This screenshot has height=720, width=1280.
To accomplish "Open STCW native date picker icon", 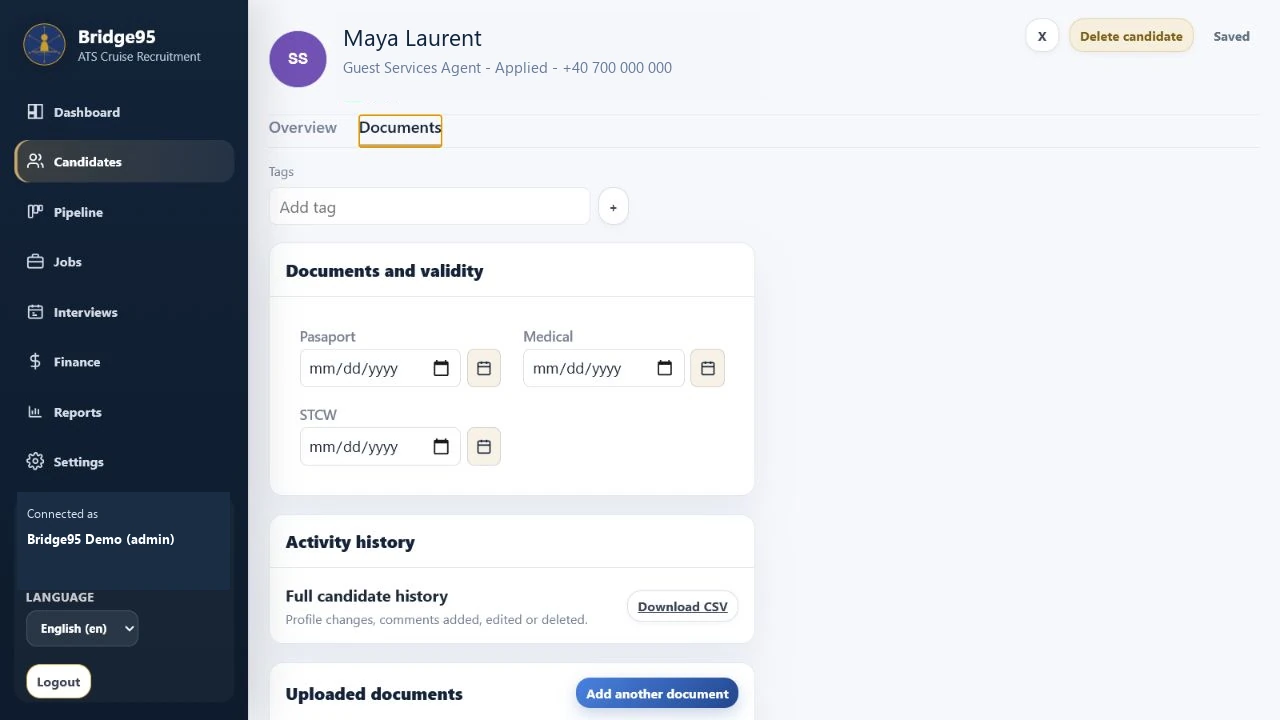I will (x=441, y=447).
